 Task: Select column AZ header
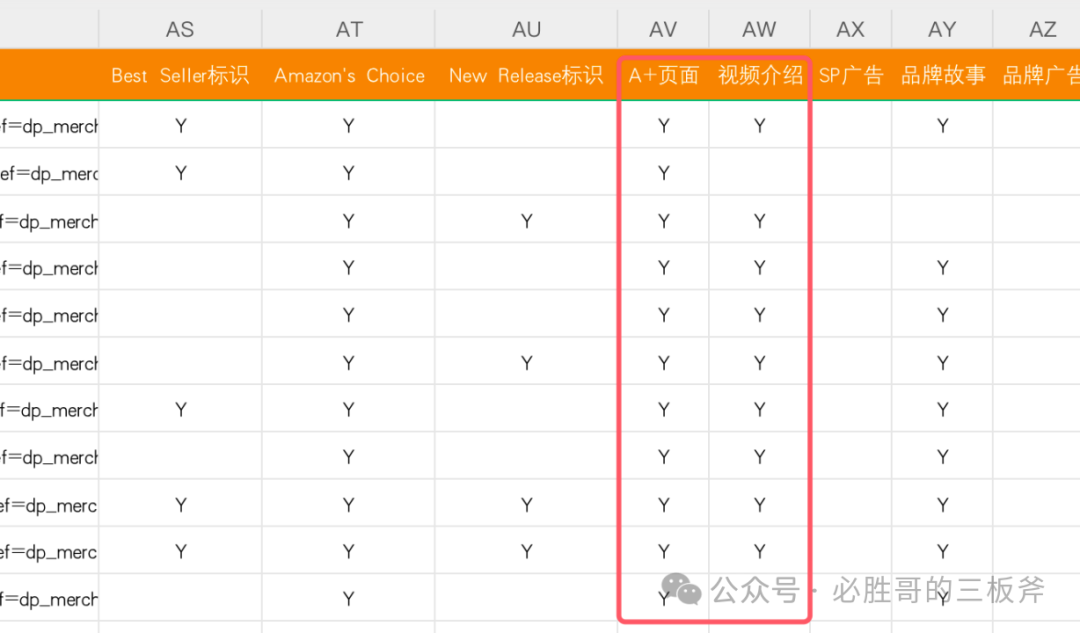(1037, 29)
